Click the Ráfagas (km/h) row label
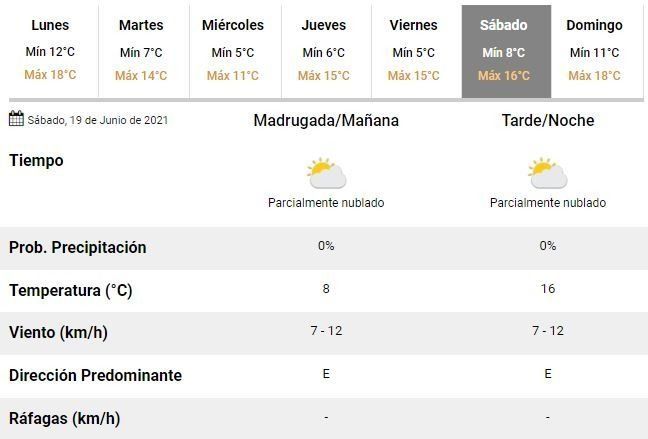The width and height of the screenshot is (648, 439). click(x=65, y=418)
